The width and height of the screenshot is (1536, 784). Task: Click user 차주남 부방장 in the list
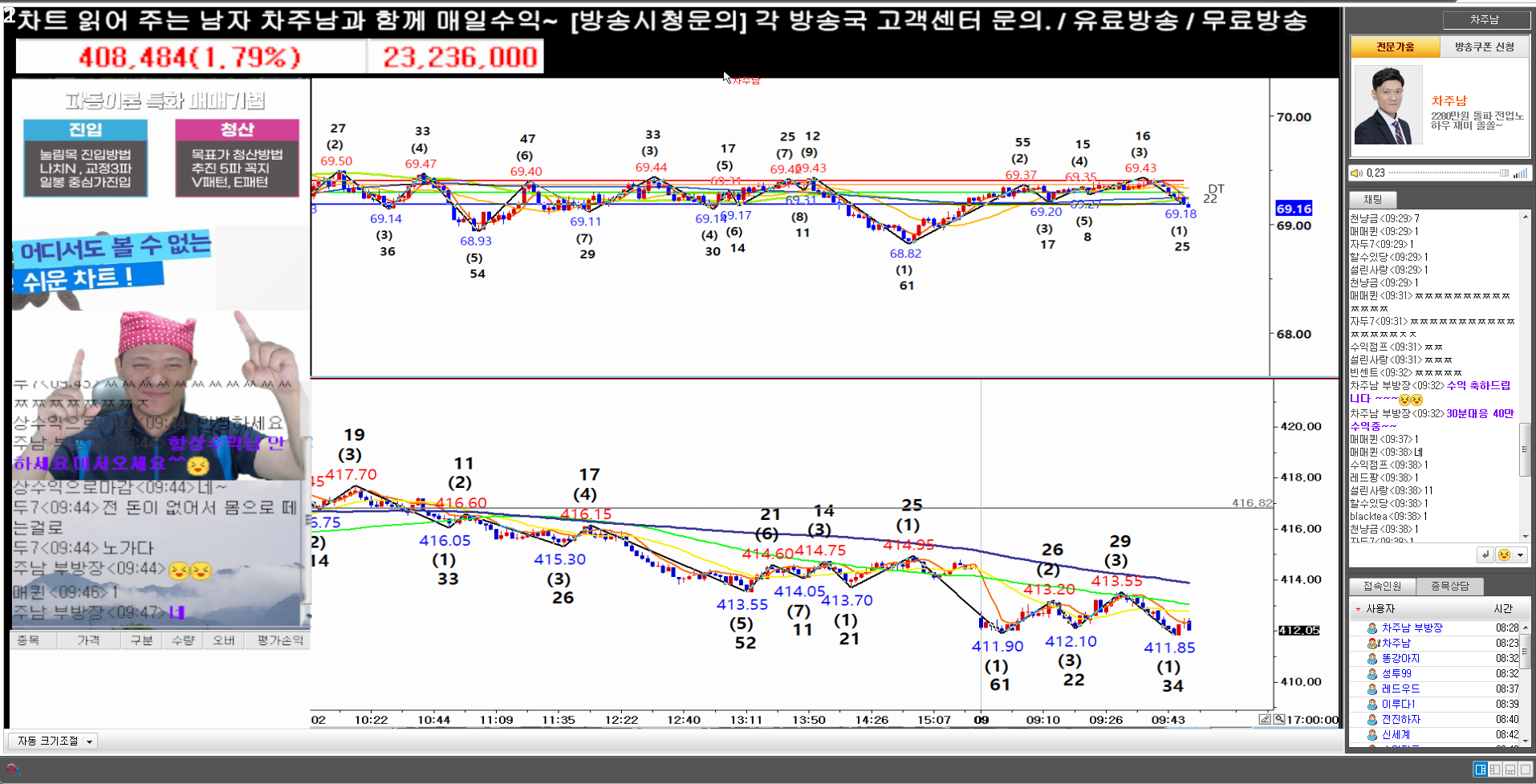(1412, 628)
